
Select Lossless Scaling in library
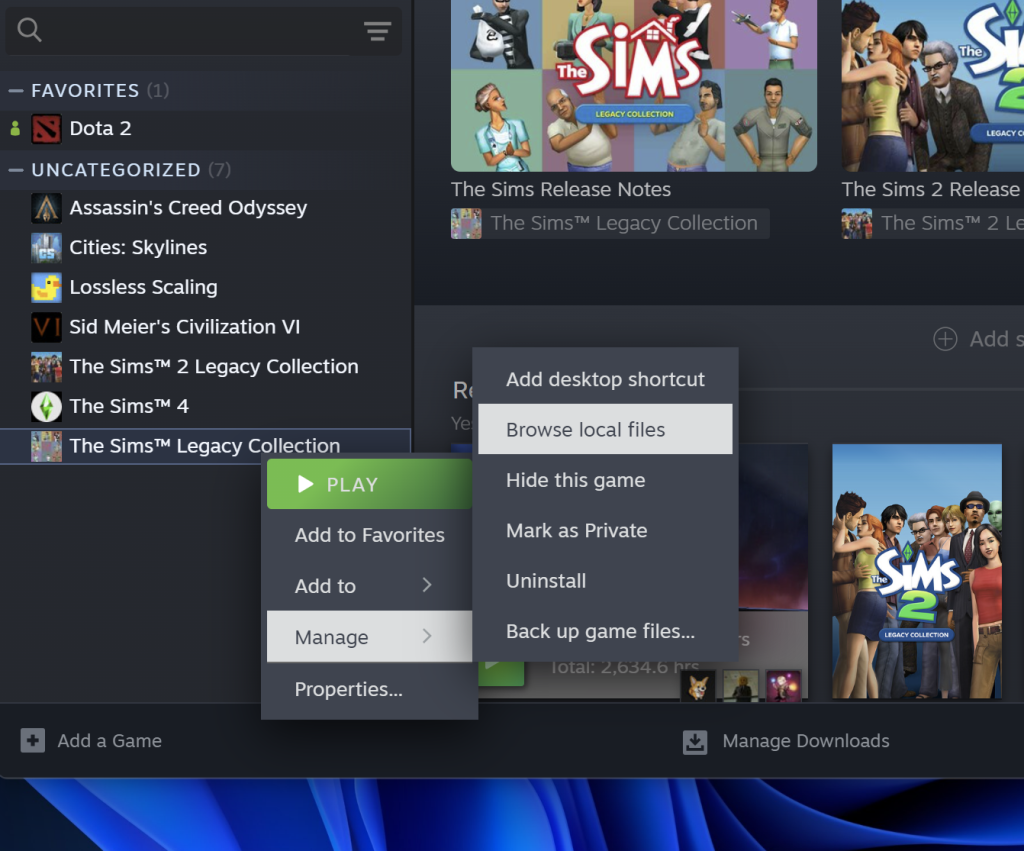tap(144, 287)
